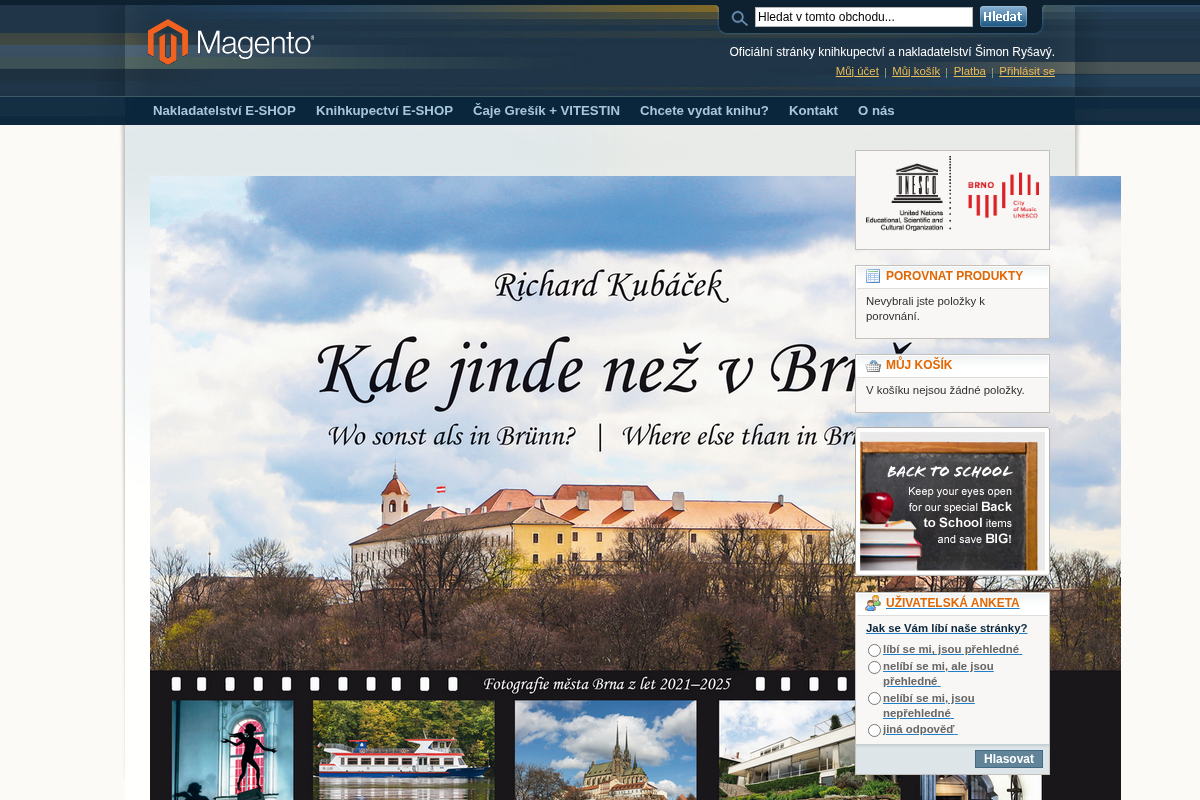Open the statue silhouette photo thumbnail
1200x800 pixels.
232,750
